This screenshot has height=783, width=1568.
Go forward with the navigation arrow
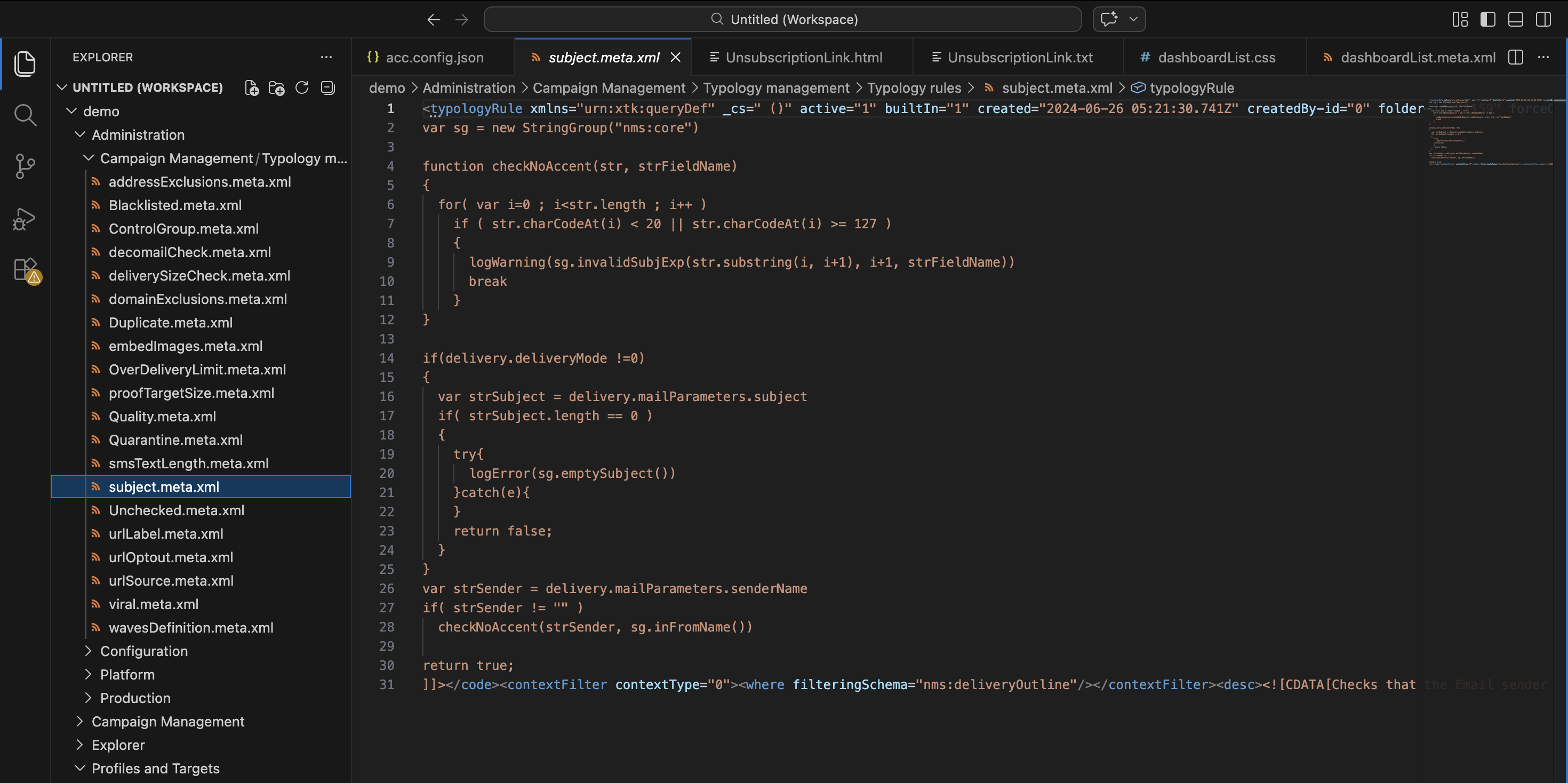[x=462, y=20]
